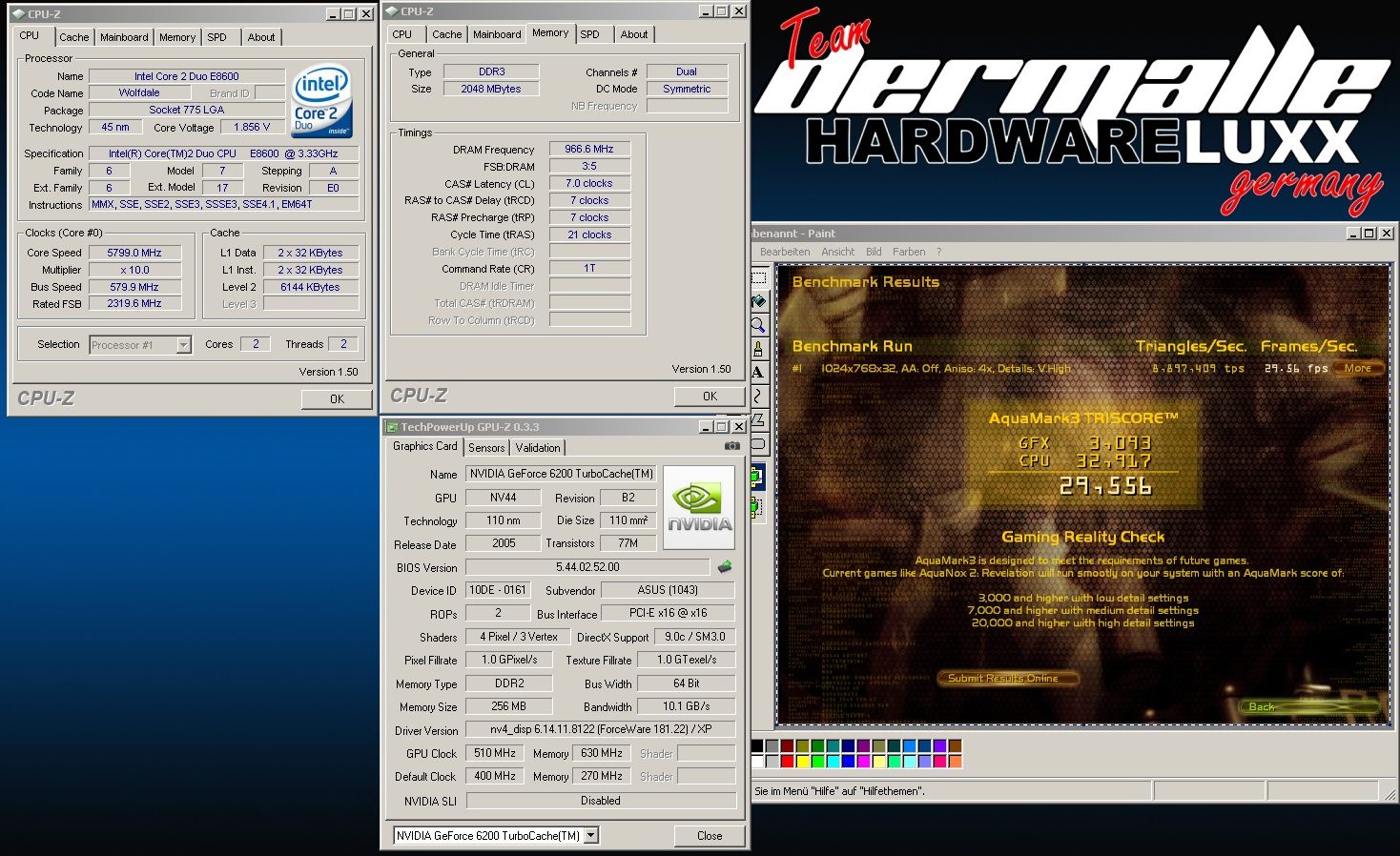Choose the opaque drawing option in Paint
Screen dimensions: 1400x856
(758, 477)
